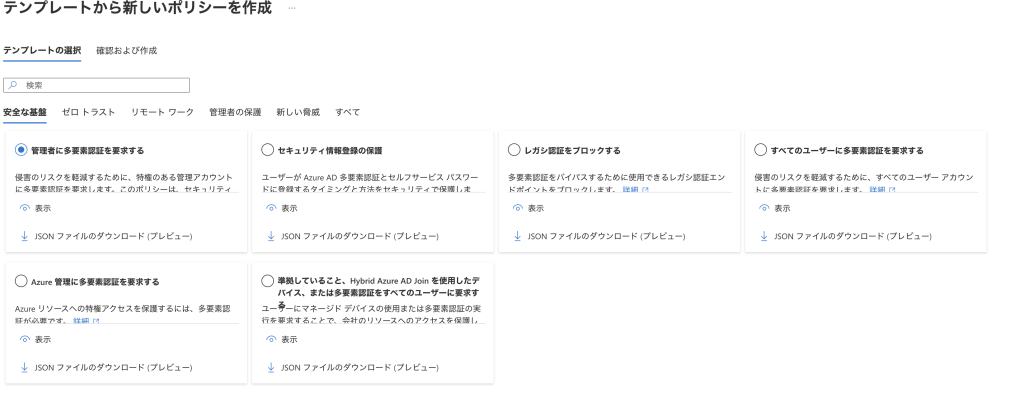Select レガシ認証をブロックする radio button

(514, 150)
